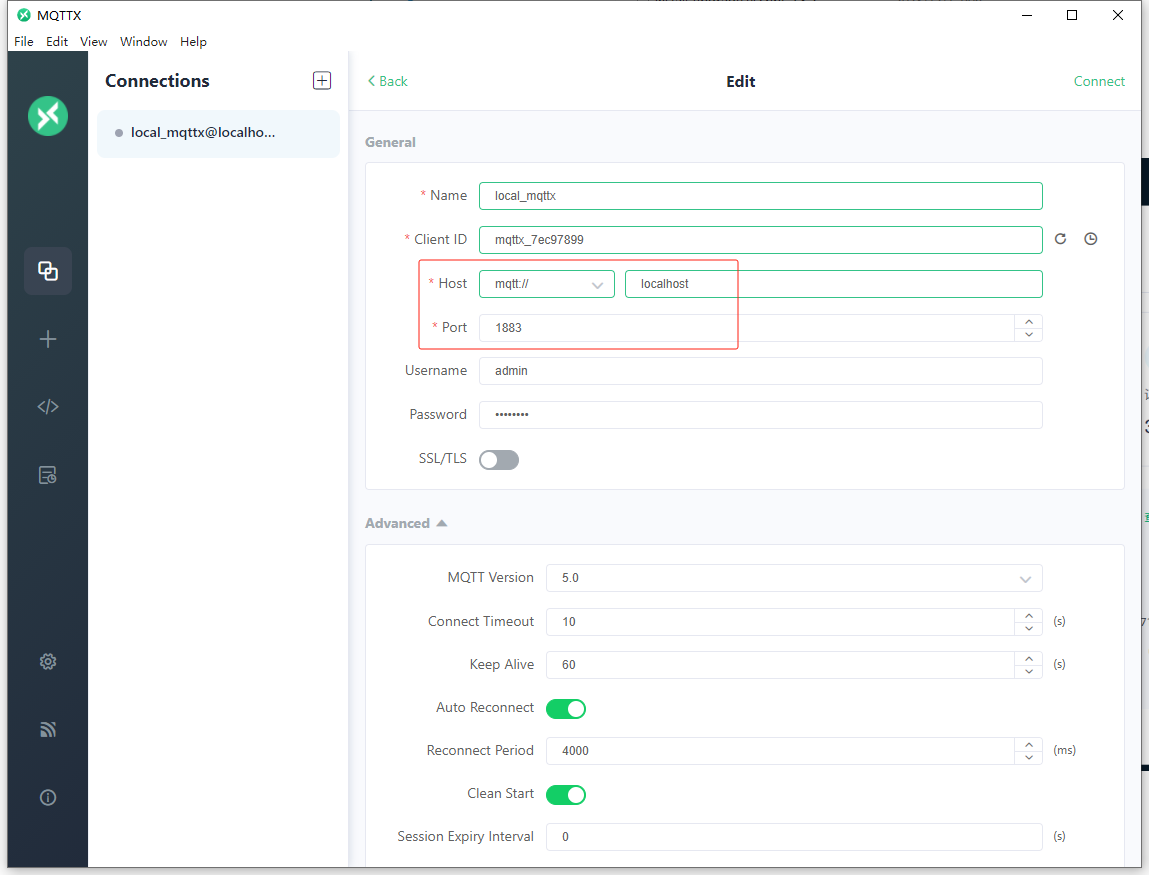Click the Keep Alive input field
The width and height of the screenshot is (1149, 875).
point(780,665)
